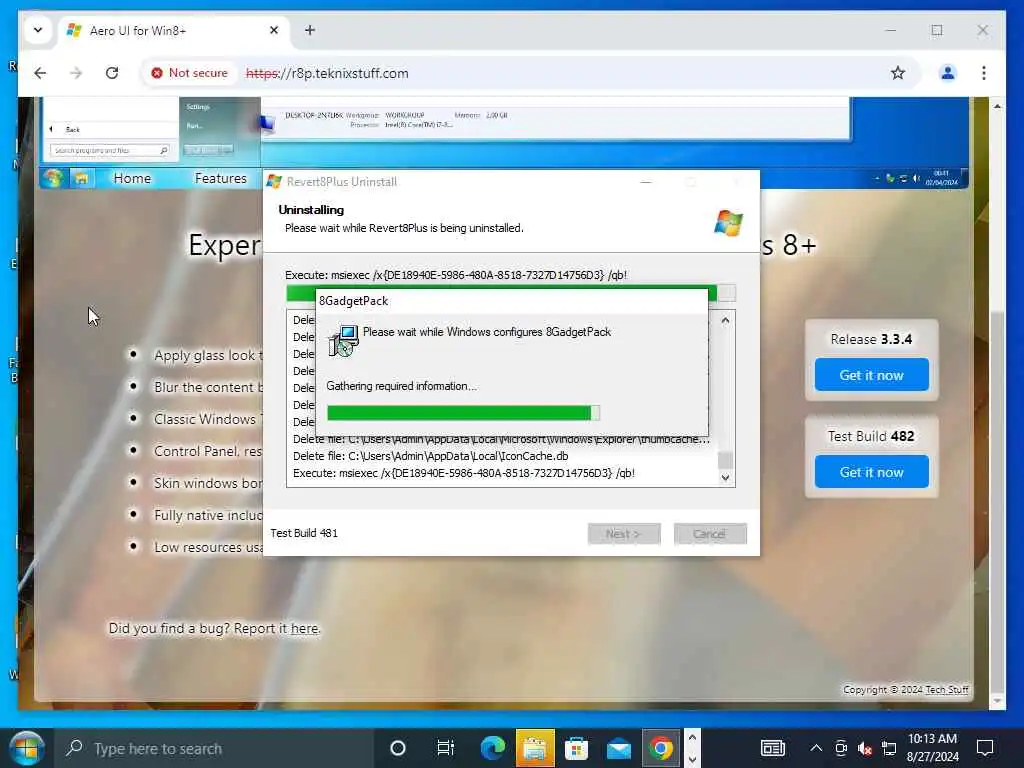Open Chrome three-dot menu
The height and width of the screenshot is (768, 1024).
pos(984,73)
